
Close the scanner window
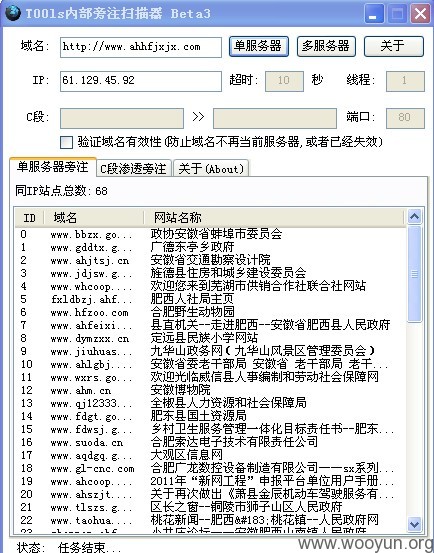421,13
